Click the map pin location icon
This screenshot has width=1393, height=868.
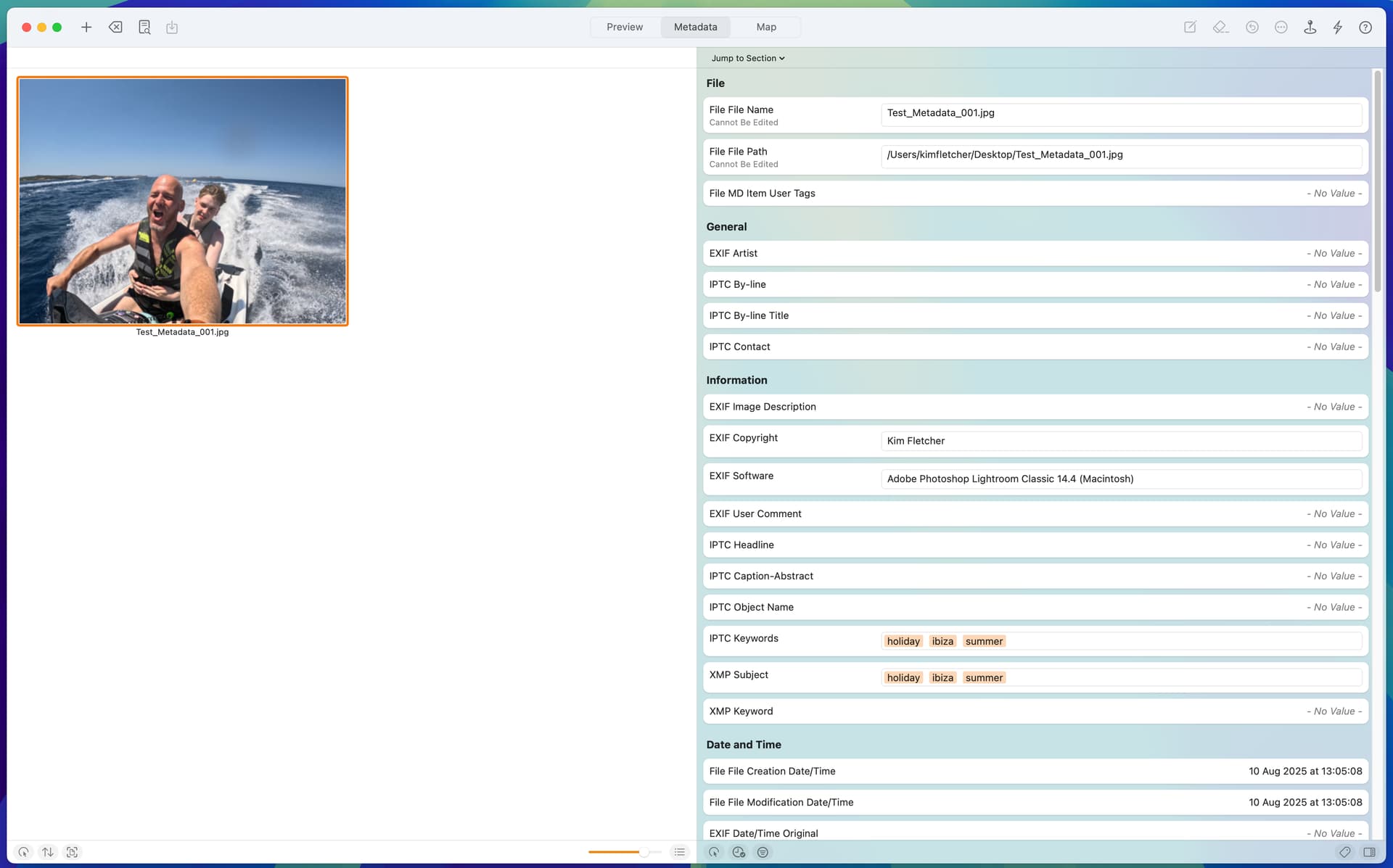(x=1310, y=27)
